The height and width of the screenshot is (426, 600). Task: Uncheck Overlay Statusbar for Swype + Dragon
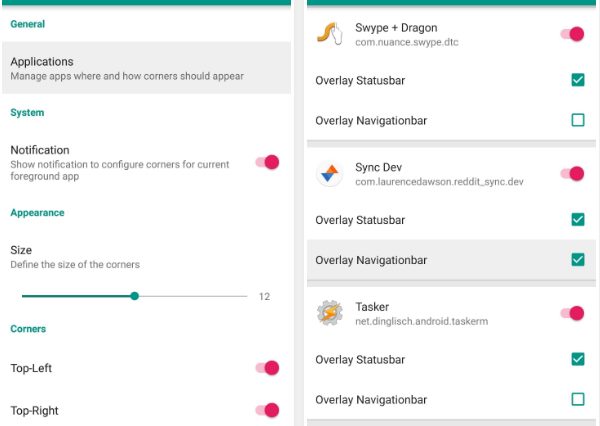(x=578, y=80)
